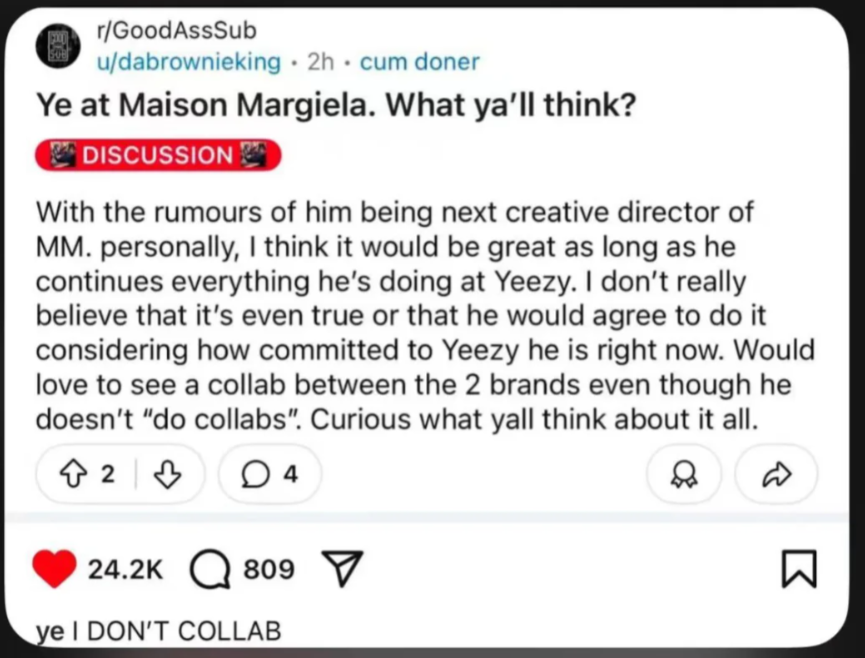The height and width of the screenshot is (658, 865).
Task: View the 809 comments count
Action: point(269,569)
